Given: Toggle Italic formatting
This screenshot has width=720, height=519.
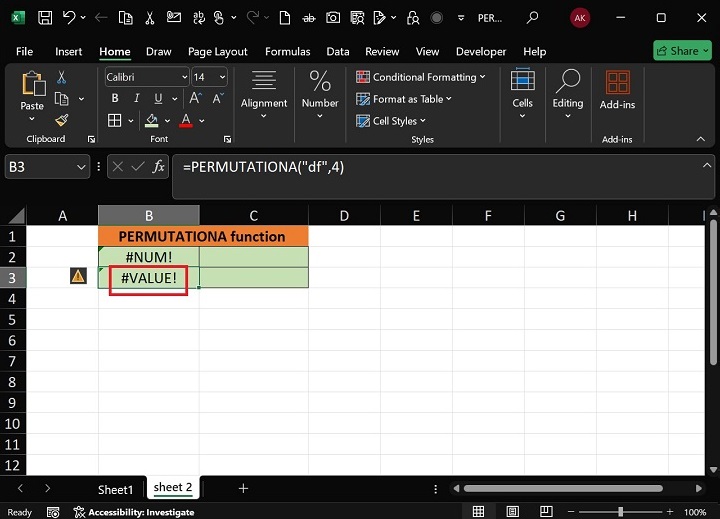Looking at the screenshot, I should 136,99.
